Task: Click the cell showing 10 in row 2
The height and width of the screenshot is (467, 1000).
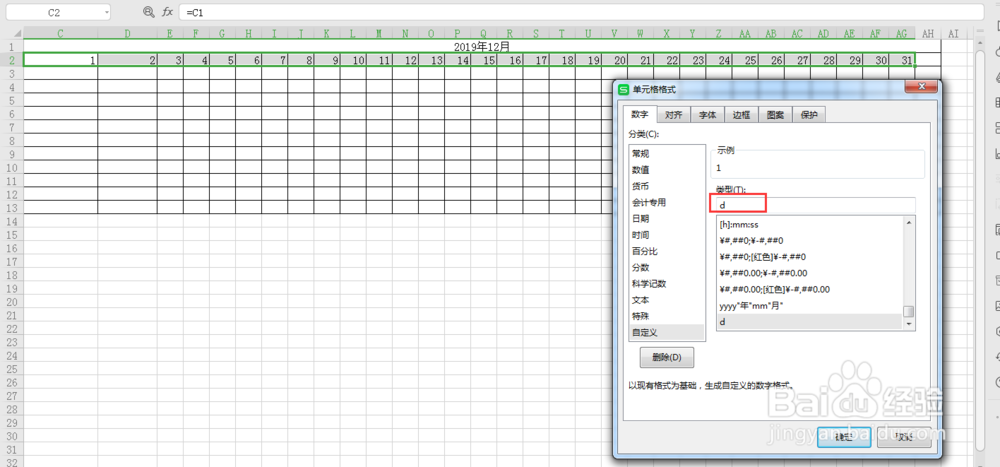Action: pyautogui.click(x=353, y=60)
